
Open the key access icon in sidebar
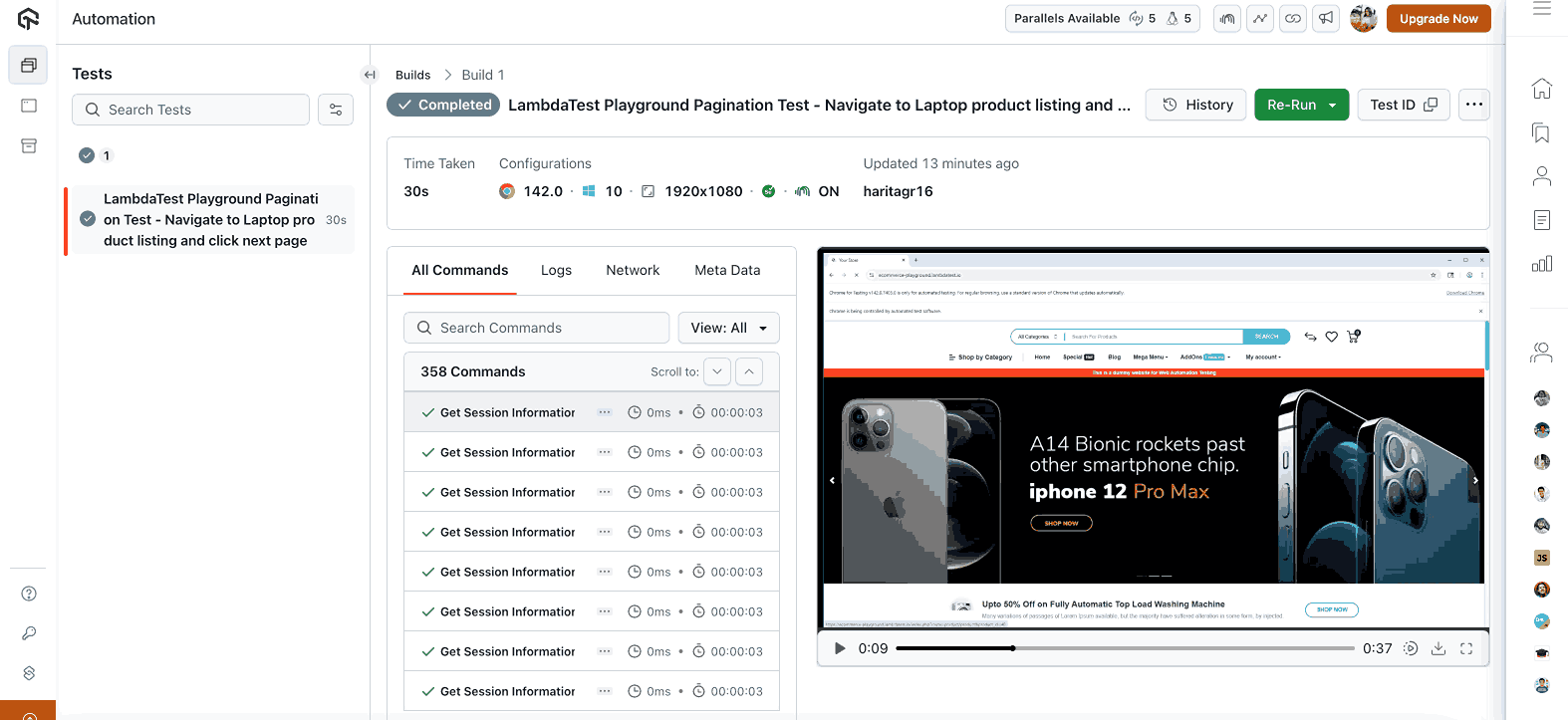coord(29,633)
